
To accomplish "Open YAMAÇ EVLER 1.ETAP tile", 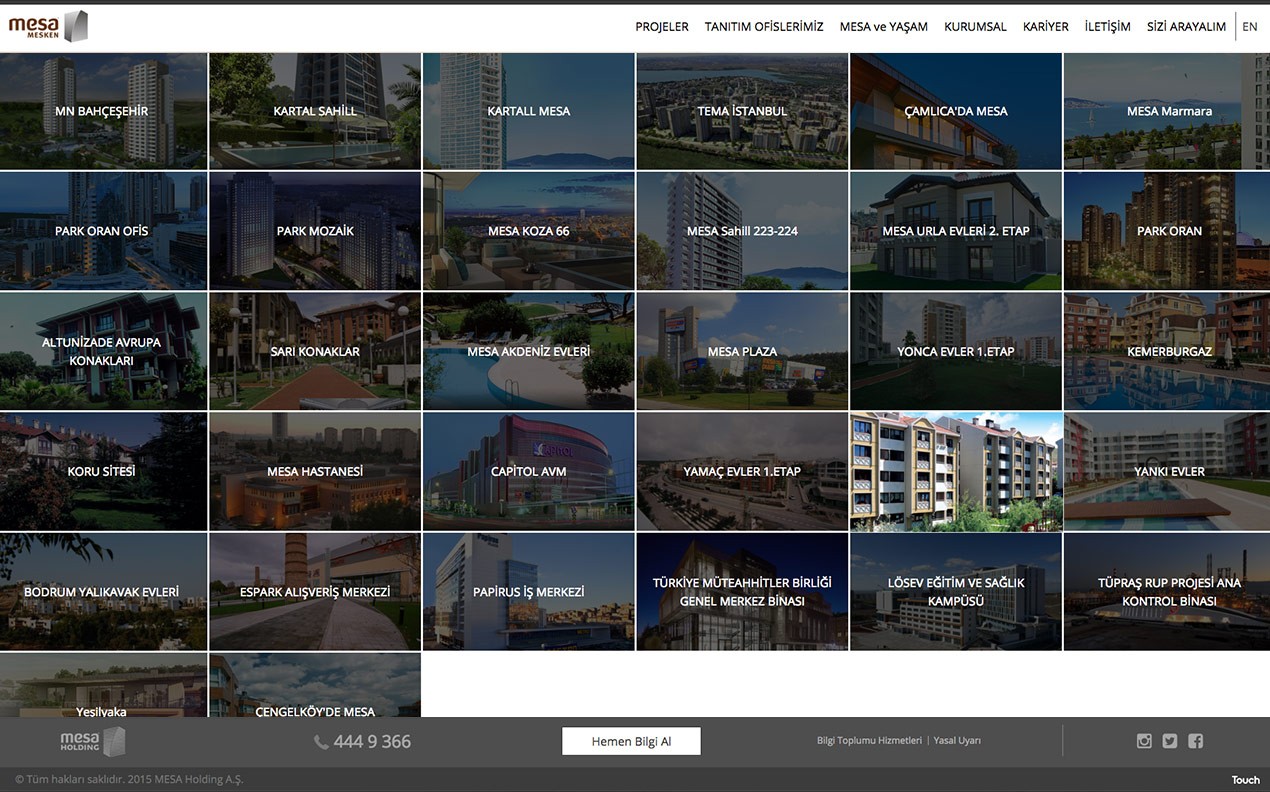I will (742, 471).
